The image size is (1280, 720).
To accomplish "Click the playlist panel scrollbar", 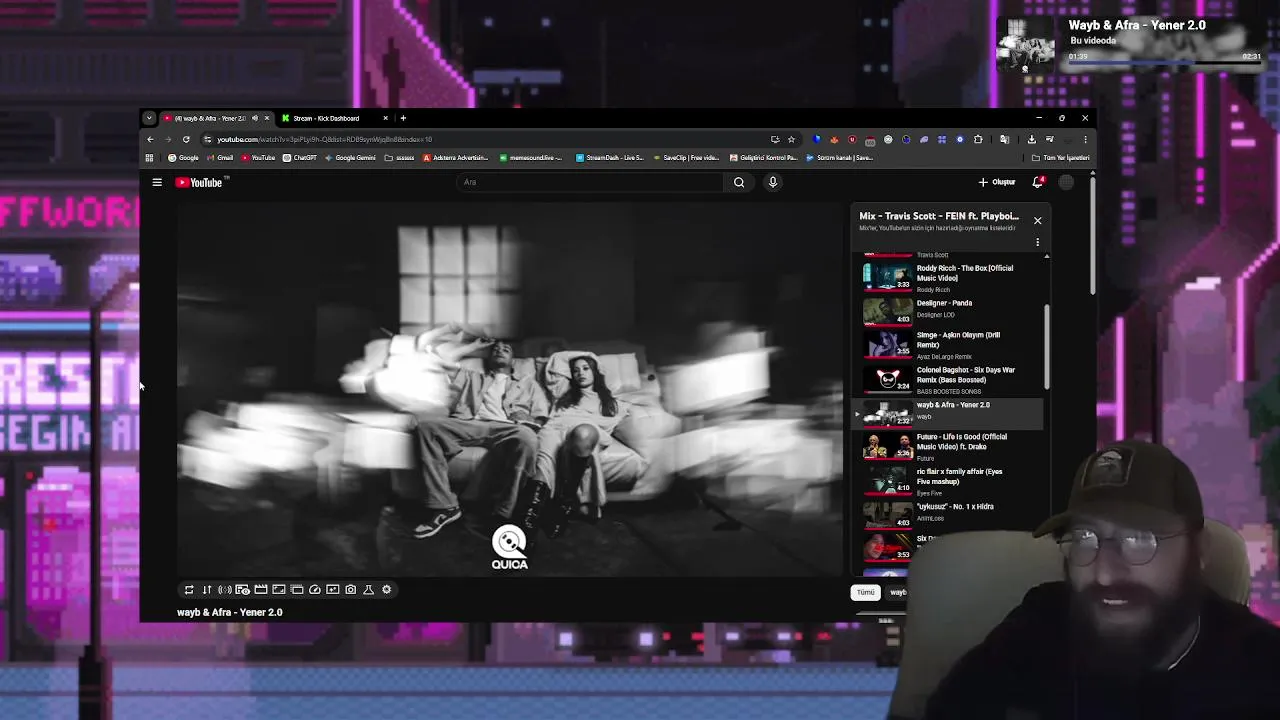I will (1047, 345).
